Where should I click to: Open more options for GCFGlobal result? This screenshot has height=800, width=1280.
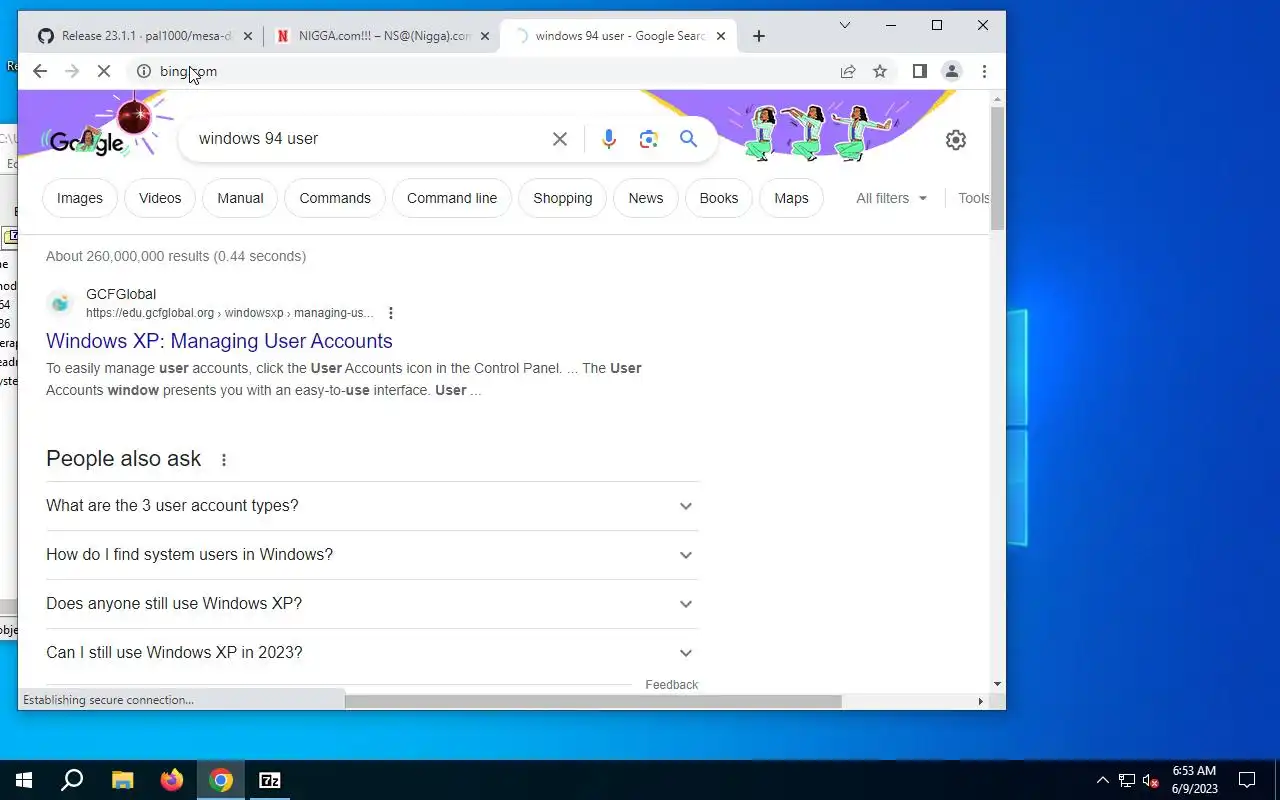coord(391,313)
